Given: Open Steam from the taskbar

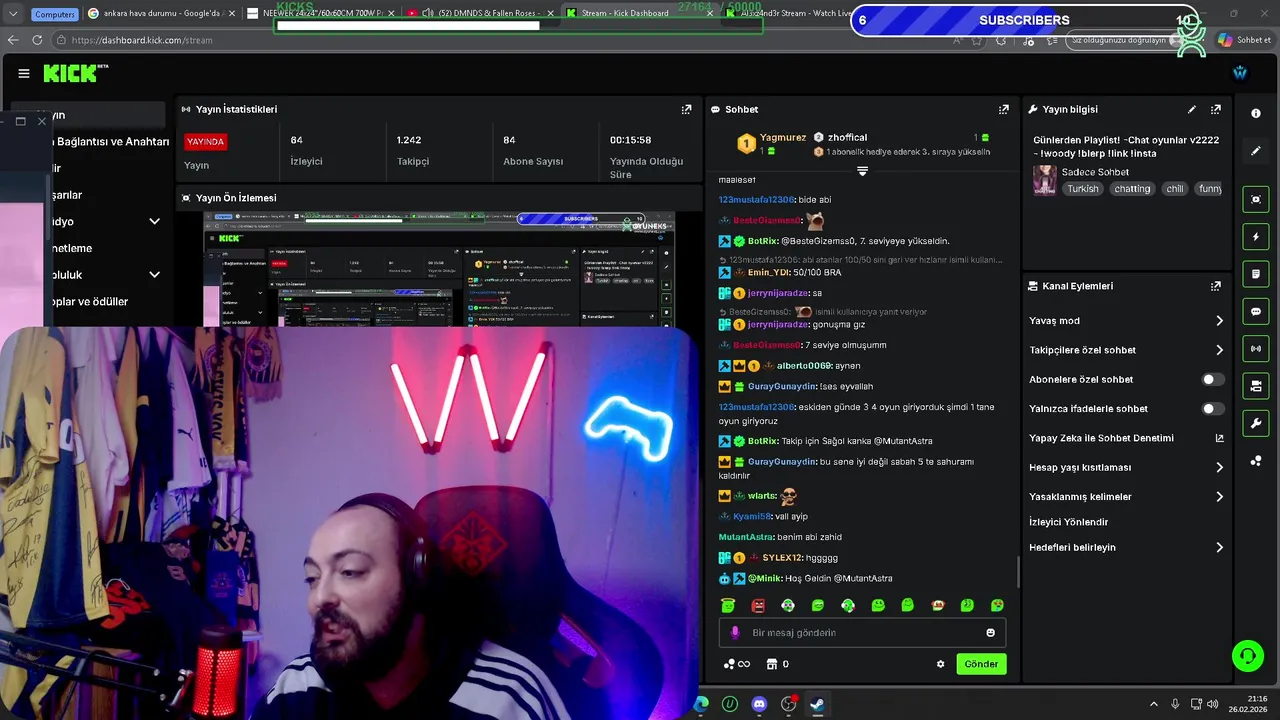Looking at the screenshot, I should tap(817, 704).
